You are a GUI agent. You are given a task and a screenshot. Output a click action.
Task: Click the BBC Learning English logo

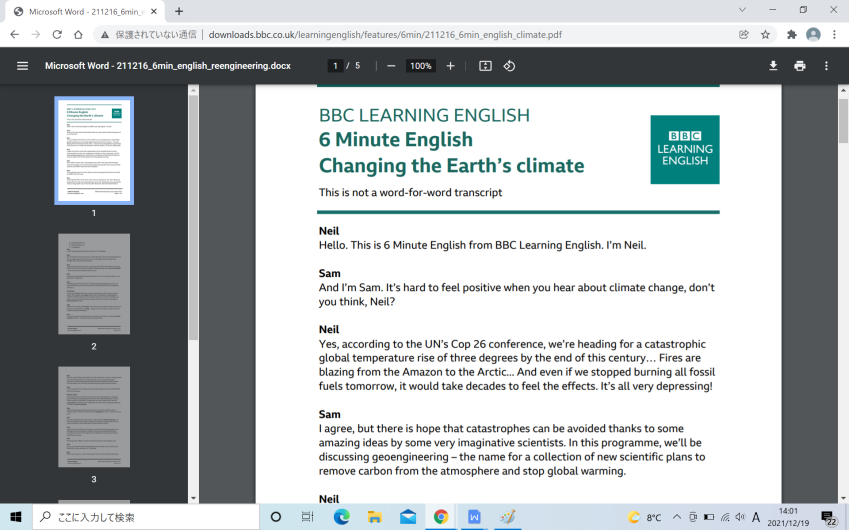[x=685, y=149]
